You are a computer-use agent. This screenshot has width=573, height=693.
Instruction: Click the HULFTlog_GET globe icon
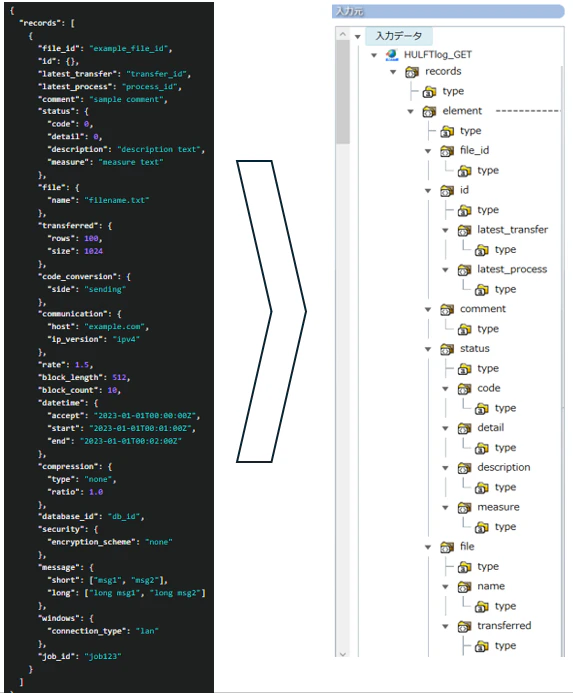[x=392, y=55]
